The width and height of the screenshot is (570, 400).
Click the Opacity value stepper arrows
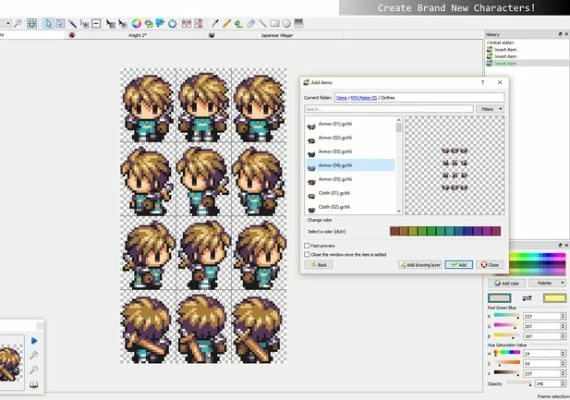pos(563,384)
